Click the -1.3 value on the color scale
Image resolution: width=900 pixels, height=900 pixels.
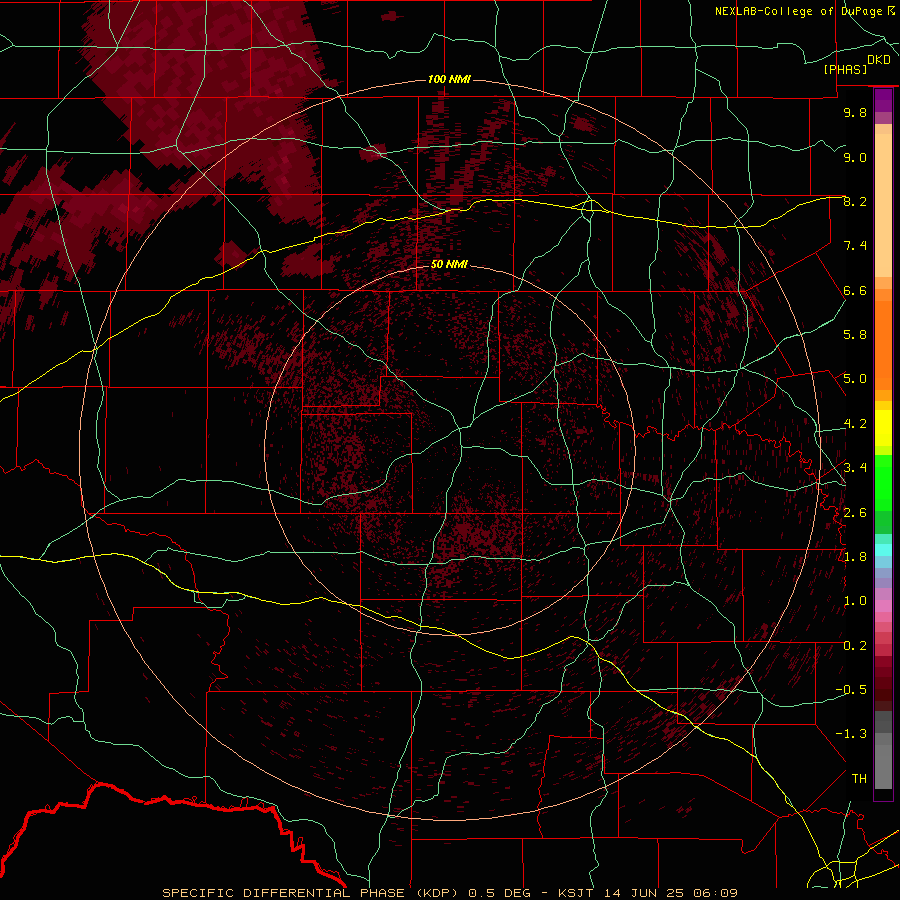(x=851, y=734)
